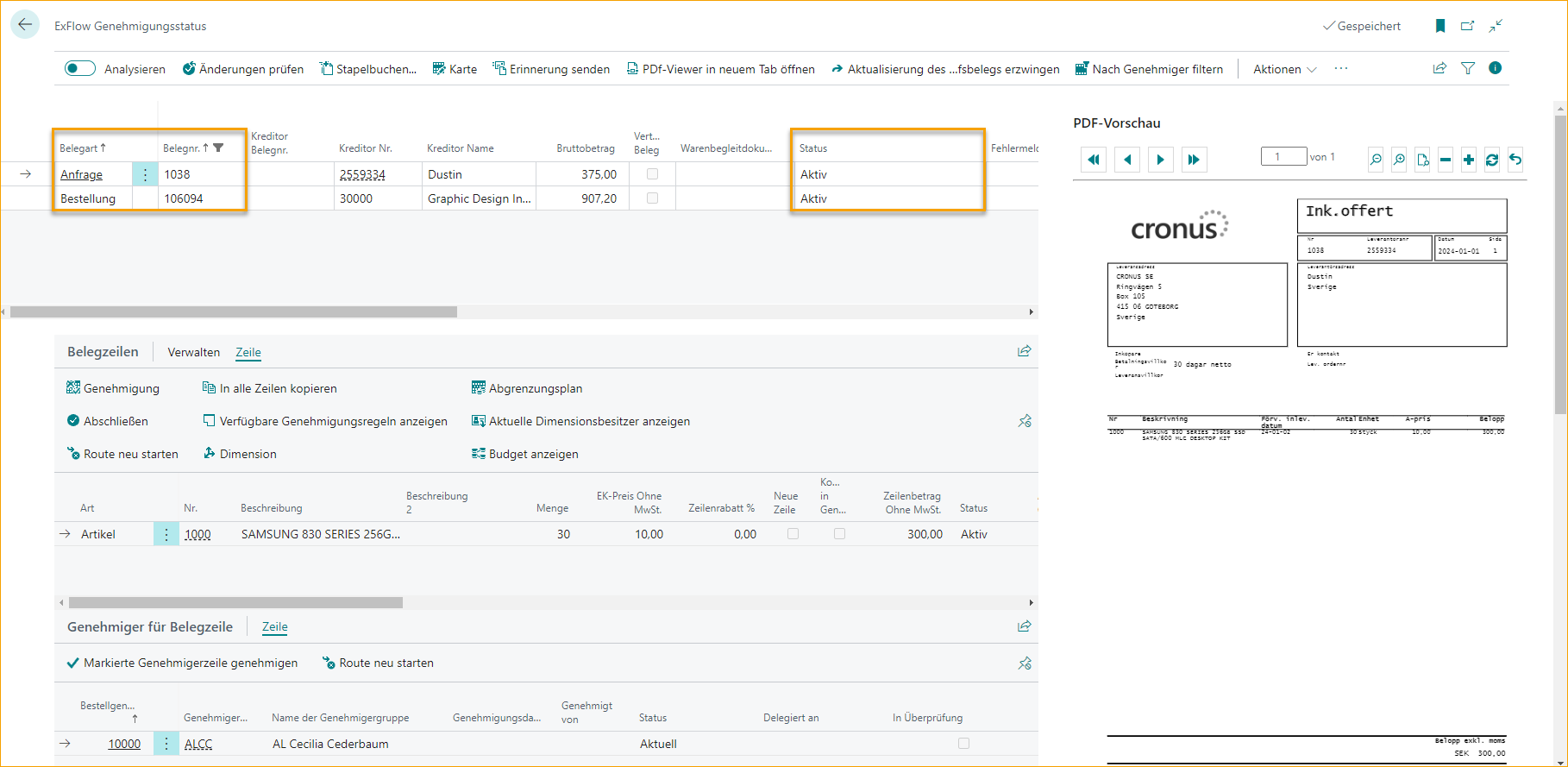
Task: Toggle the Analysieren switch
Action: [80, 69]
